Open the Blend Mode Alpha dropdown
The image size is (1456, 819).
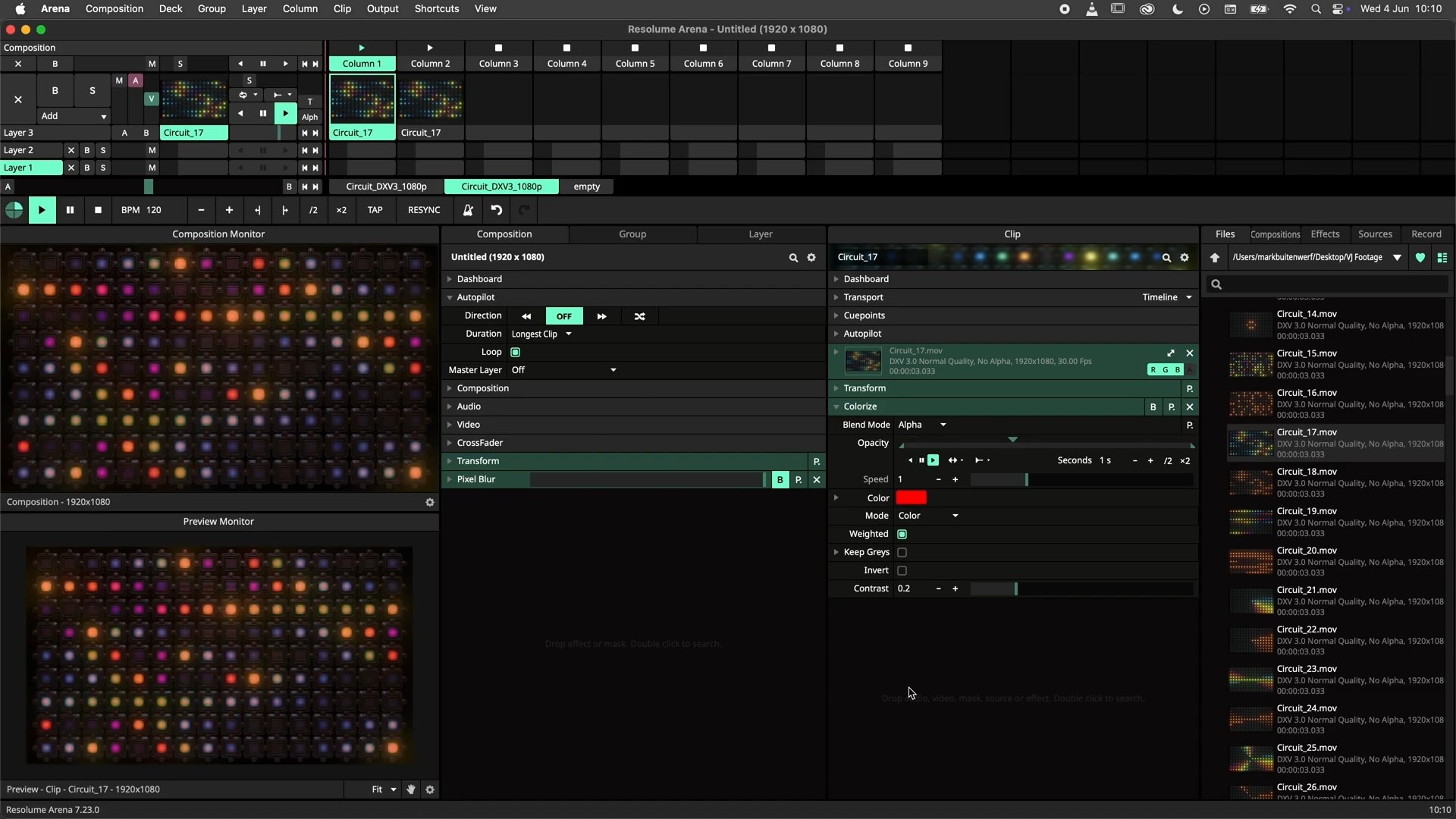(922, 425)
